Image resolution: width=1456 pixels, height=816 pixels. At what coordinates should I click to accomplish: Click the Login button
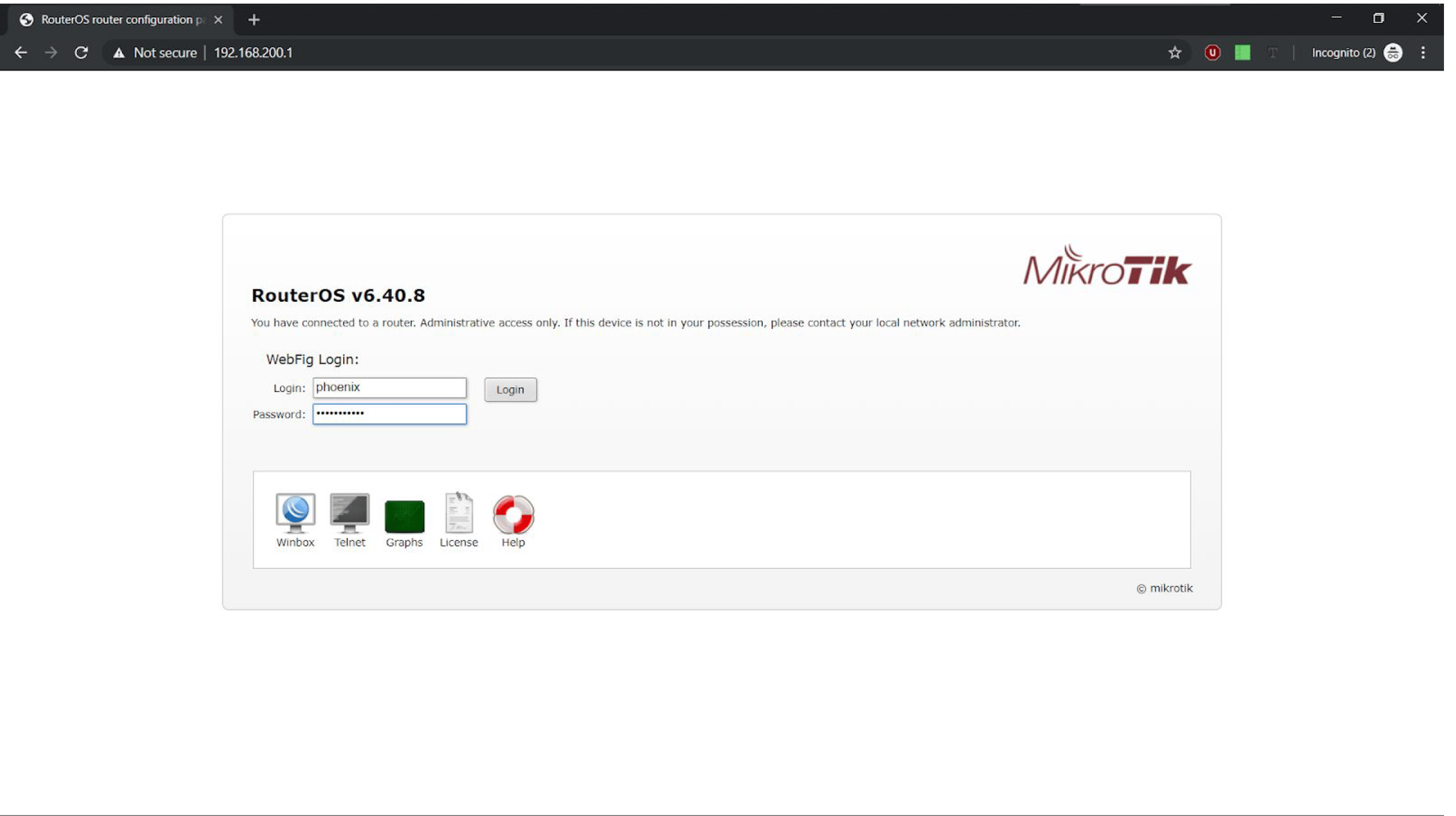[x=511, y=390]
